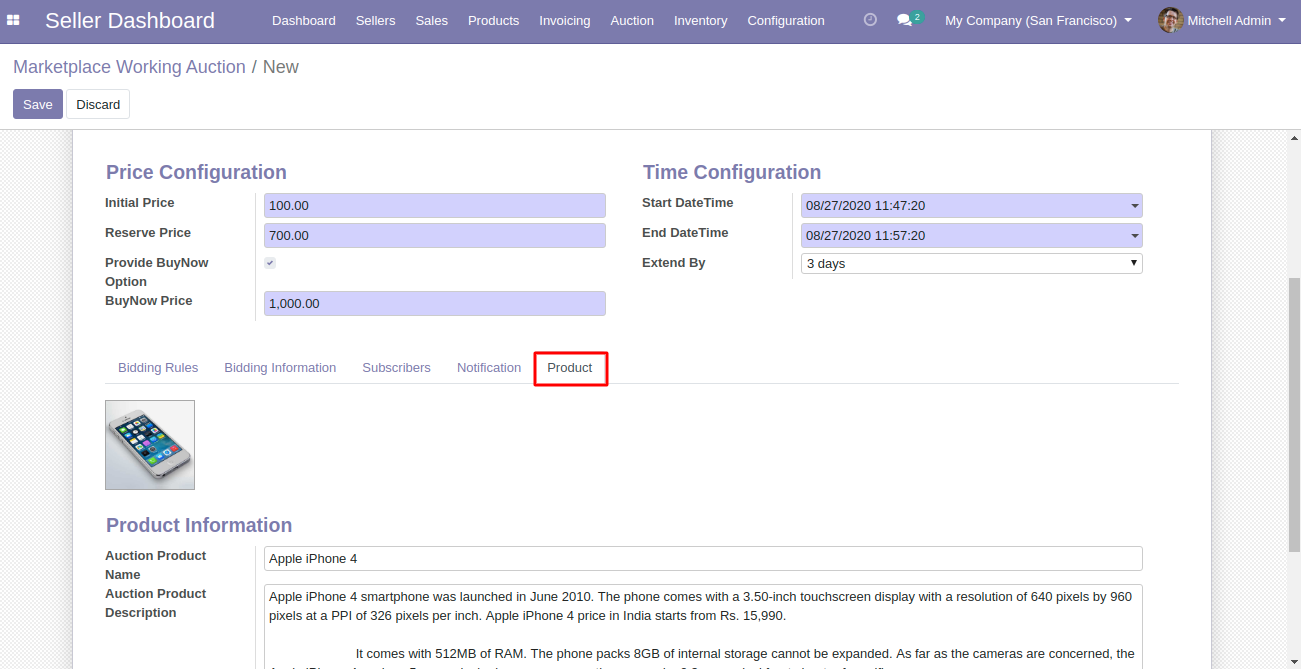Switch to Notification tab
1301x669 pixels.
pos(489,368)
